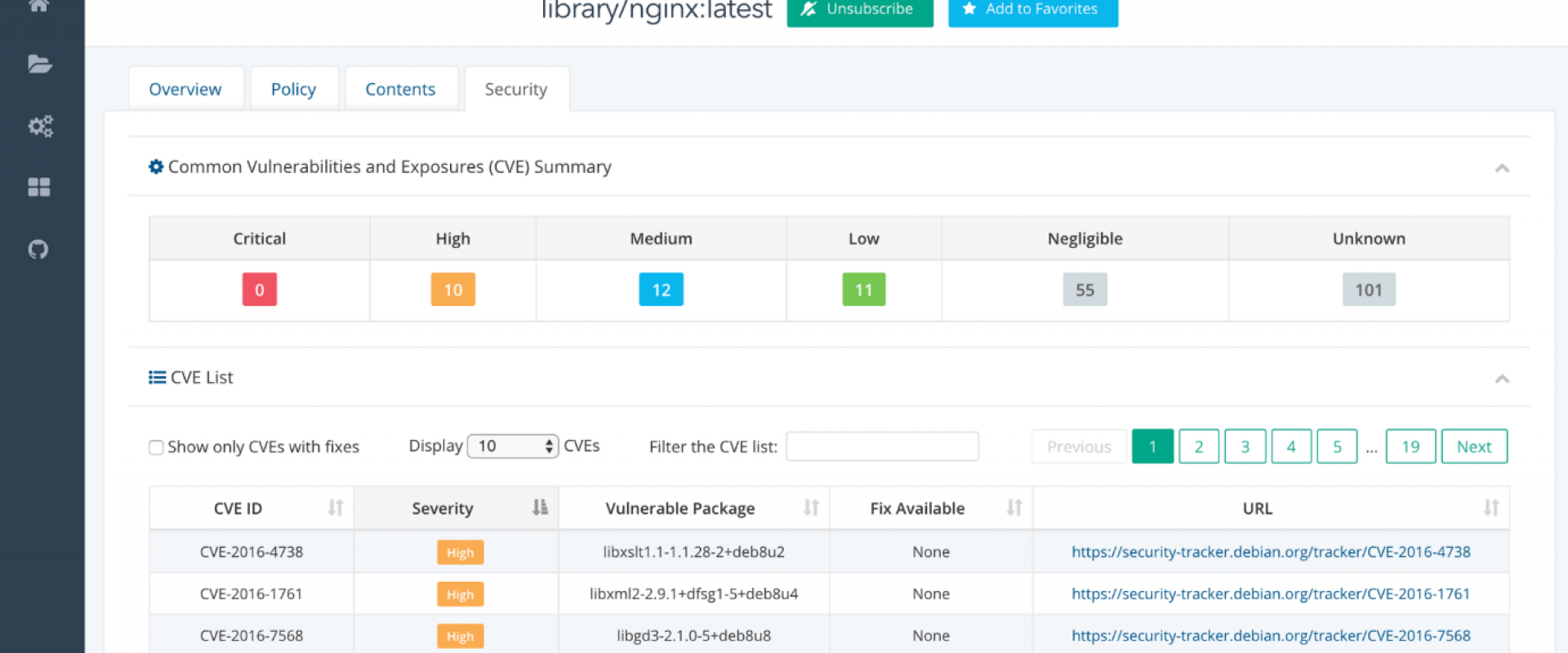Open the CVE-2016-7568 tracker link
1568x653 pixels.
click(x=1271, y=635)
